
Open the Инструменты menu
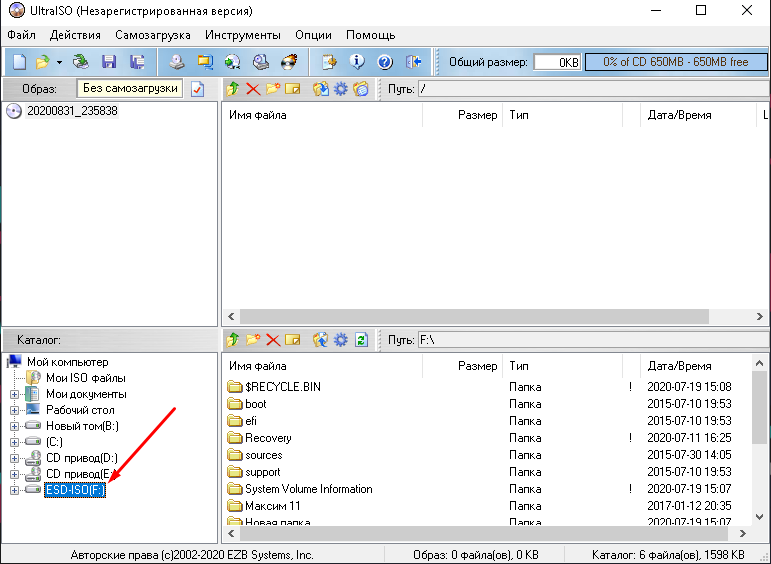243,35
